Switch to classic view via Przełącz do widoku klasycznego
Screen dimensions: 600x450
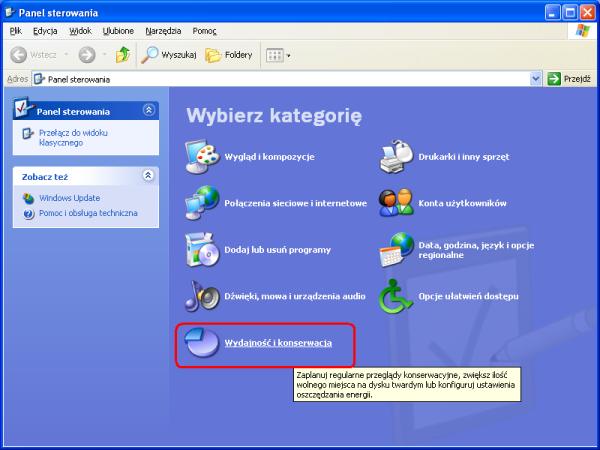coord(73,138)
